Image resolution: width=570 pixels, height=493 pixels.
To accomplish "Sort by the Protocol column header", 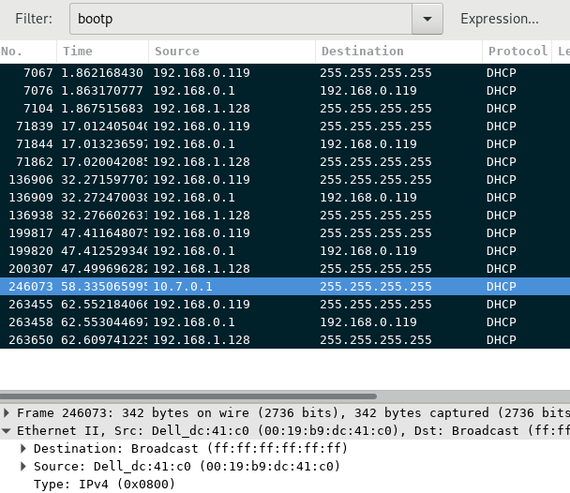I will click(x=517, y=51).
